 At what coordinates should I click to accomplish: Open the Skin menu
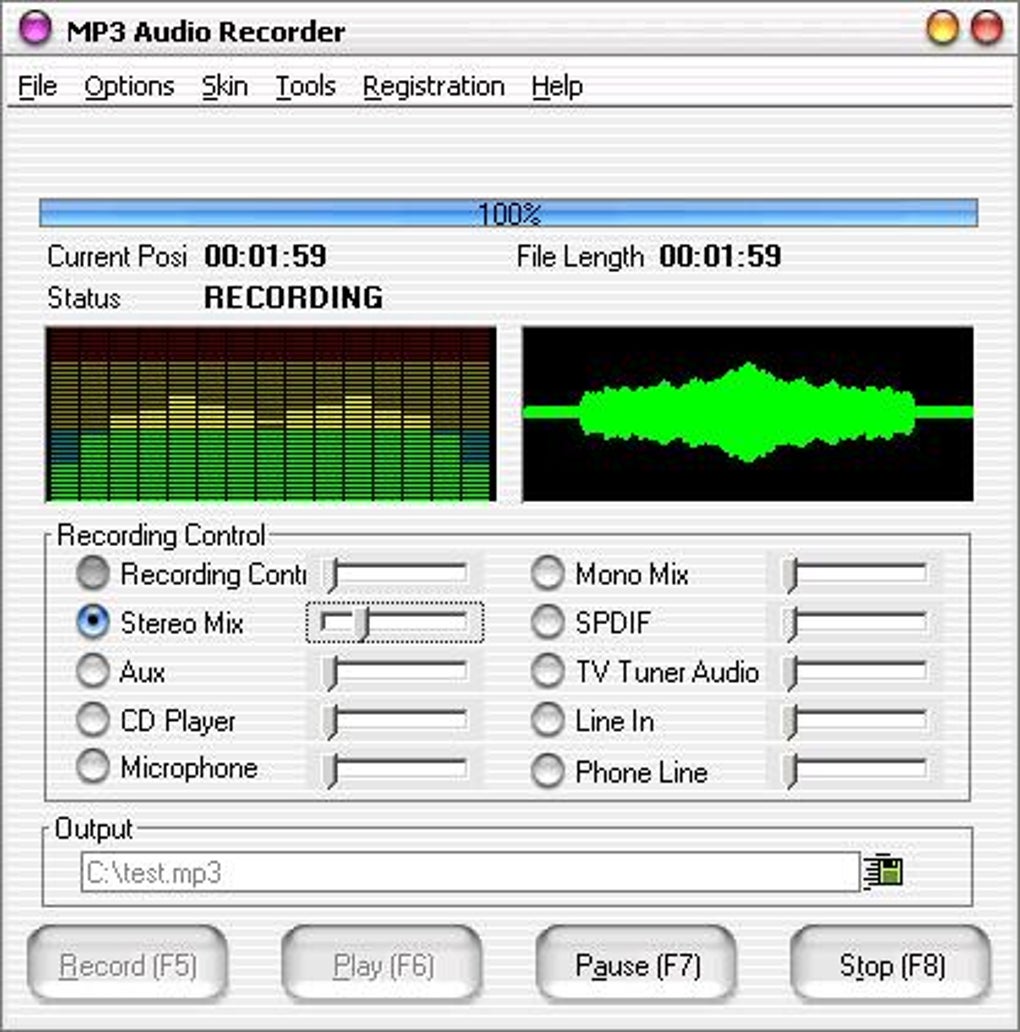tap(225, 86)
